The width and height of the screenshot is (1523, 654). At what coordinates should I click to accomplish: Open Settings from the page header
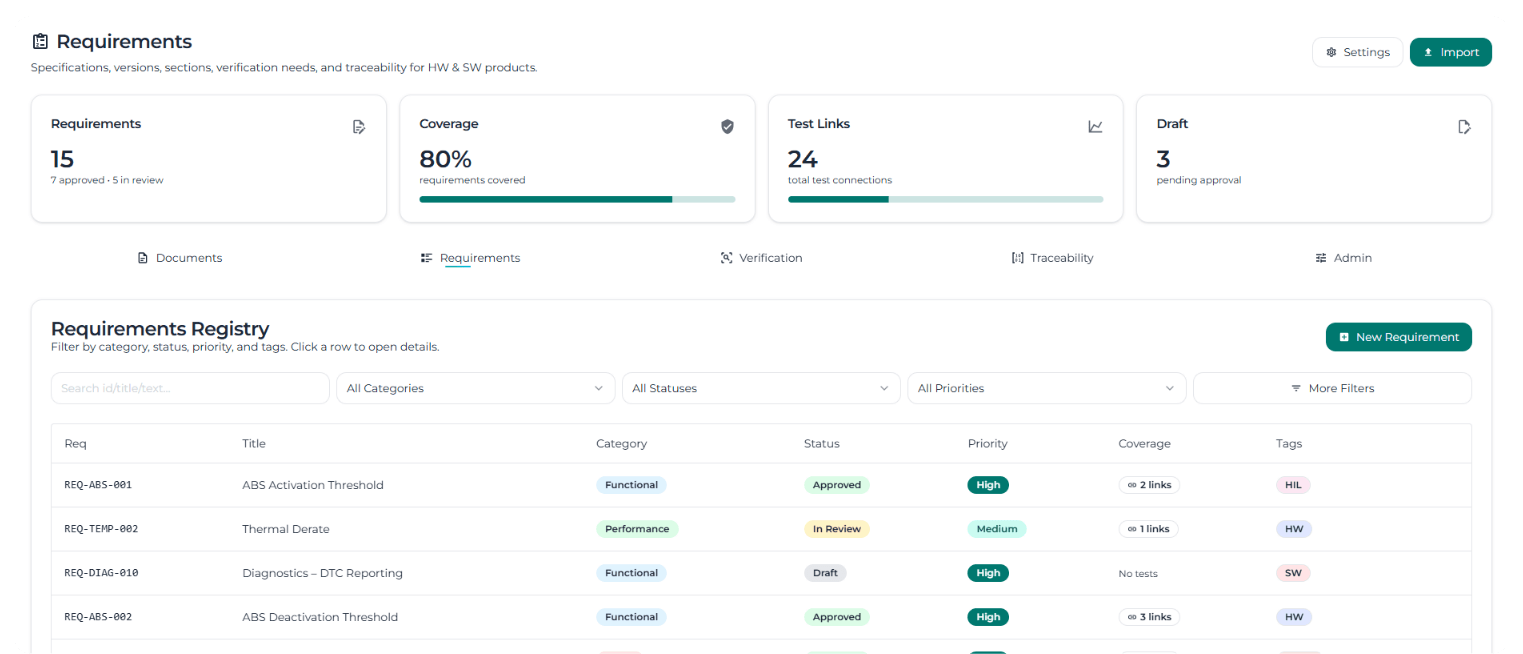pos(1357,52)
